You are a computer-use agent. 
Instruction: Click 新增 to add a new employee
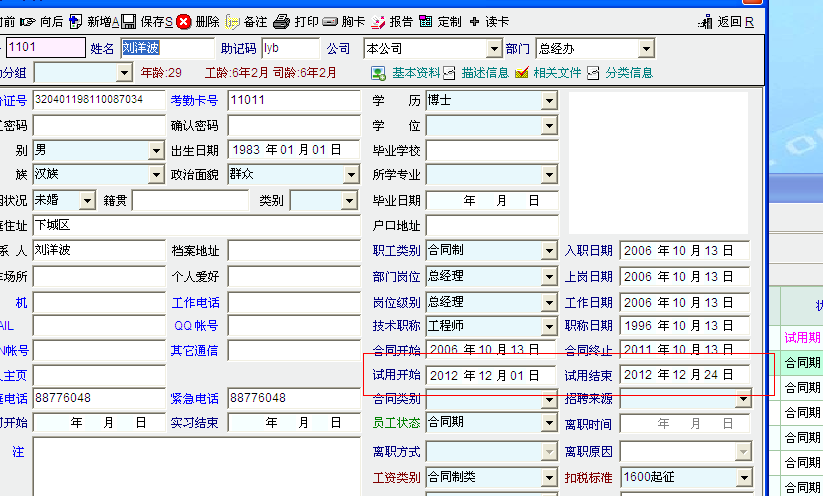click(95, 21)
